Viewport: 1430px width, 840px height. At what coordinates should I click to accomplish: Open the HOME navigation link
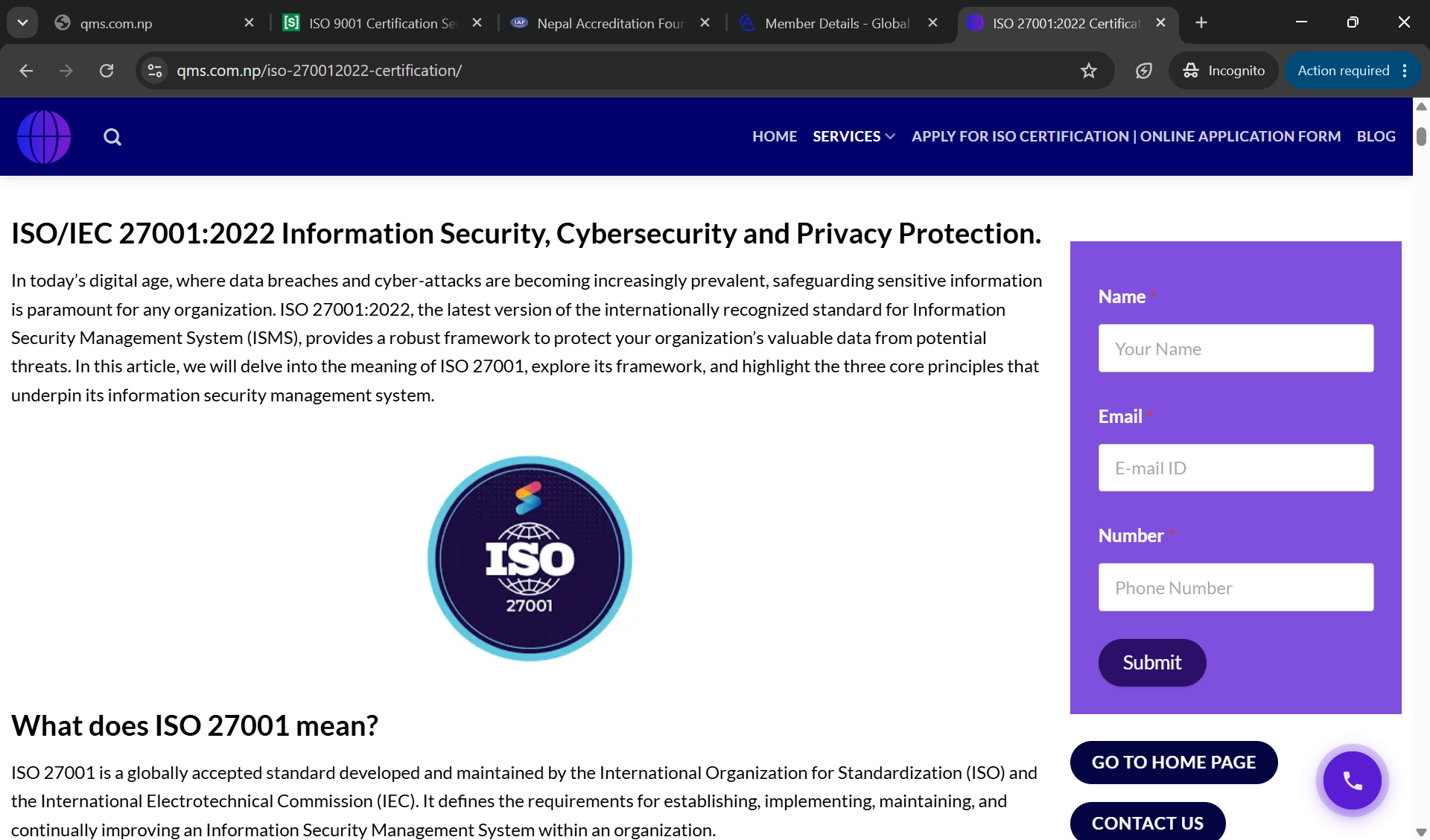775,136
